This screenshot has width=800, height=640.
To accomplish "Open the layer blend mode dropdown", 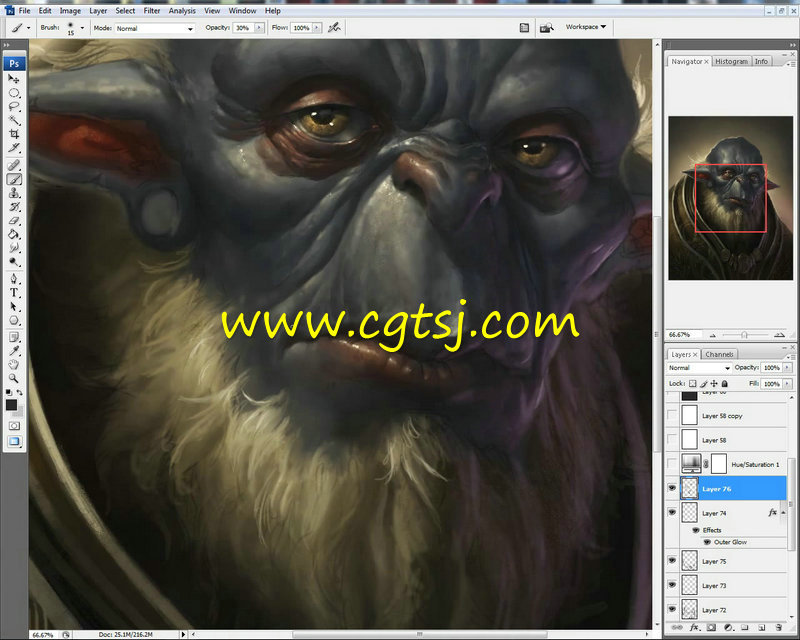I will tap(698, 367).
